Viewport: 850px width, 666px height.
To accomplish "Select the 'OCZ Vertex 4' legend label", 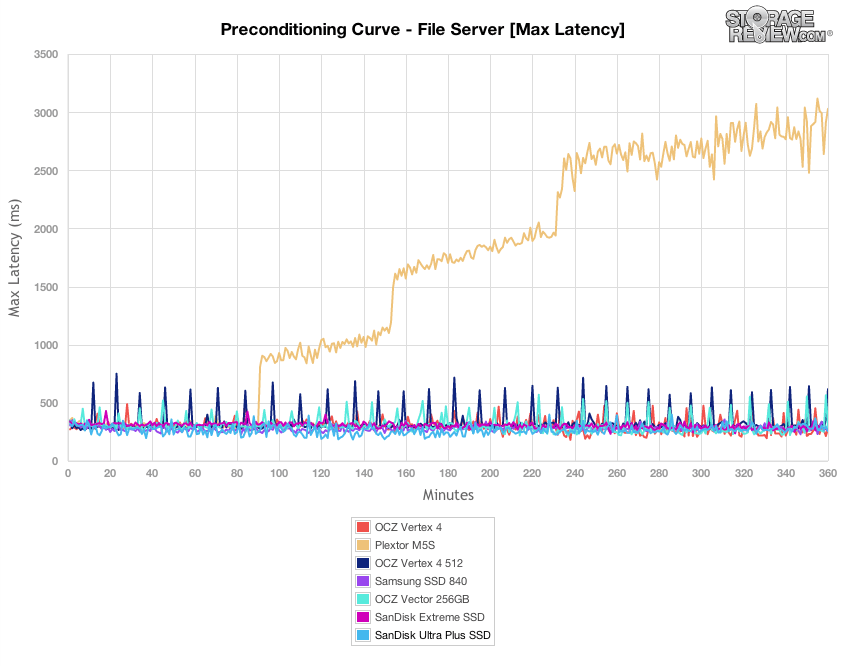I will pos(408,527).
